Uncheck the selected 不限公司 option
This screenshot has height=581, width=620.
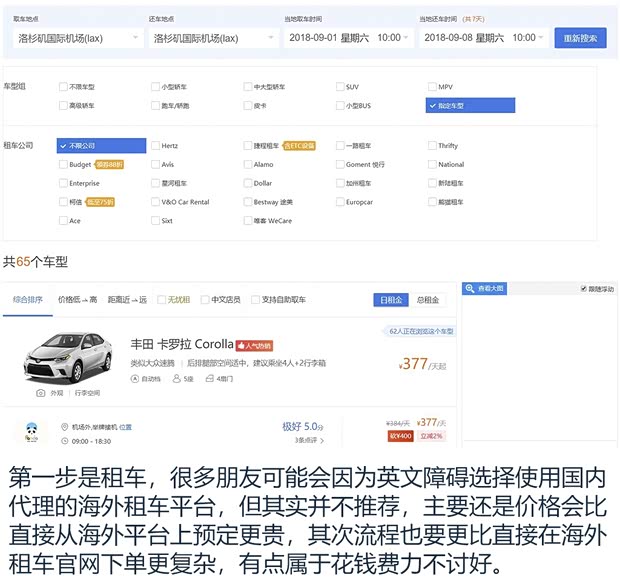click(101, 146)
